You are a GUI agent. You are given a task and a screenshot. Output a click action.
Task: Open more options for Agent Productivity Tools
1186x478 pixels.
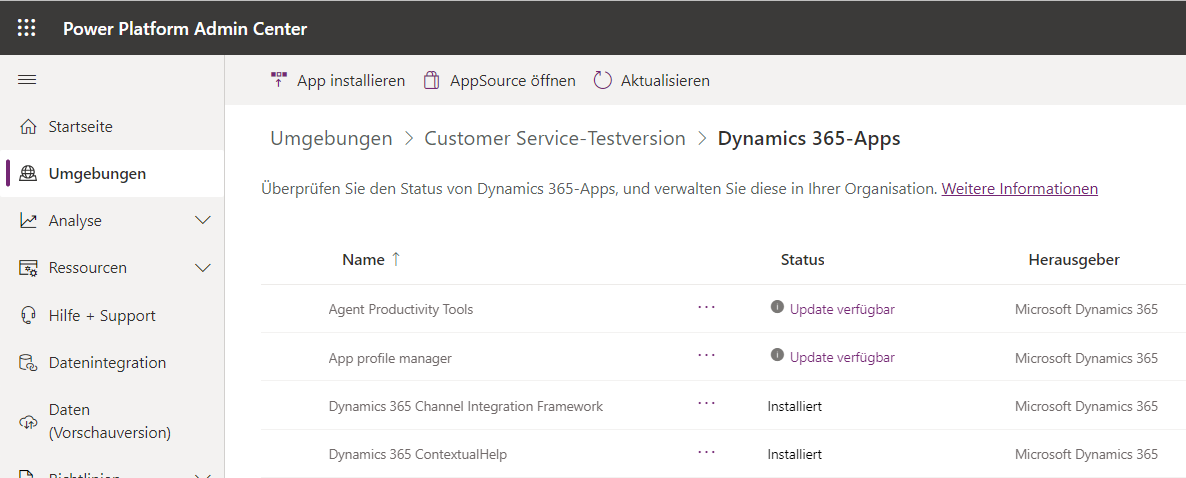[x=706, y=307]
